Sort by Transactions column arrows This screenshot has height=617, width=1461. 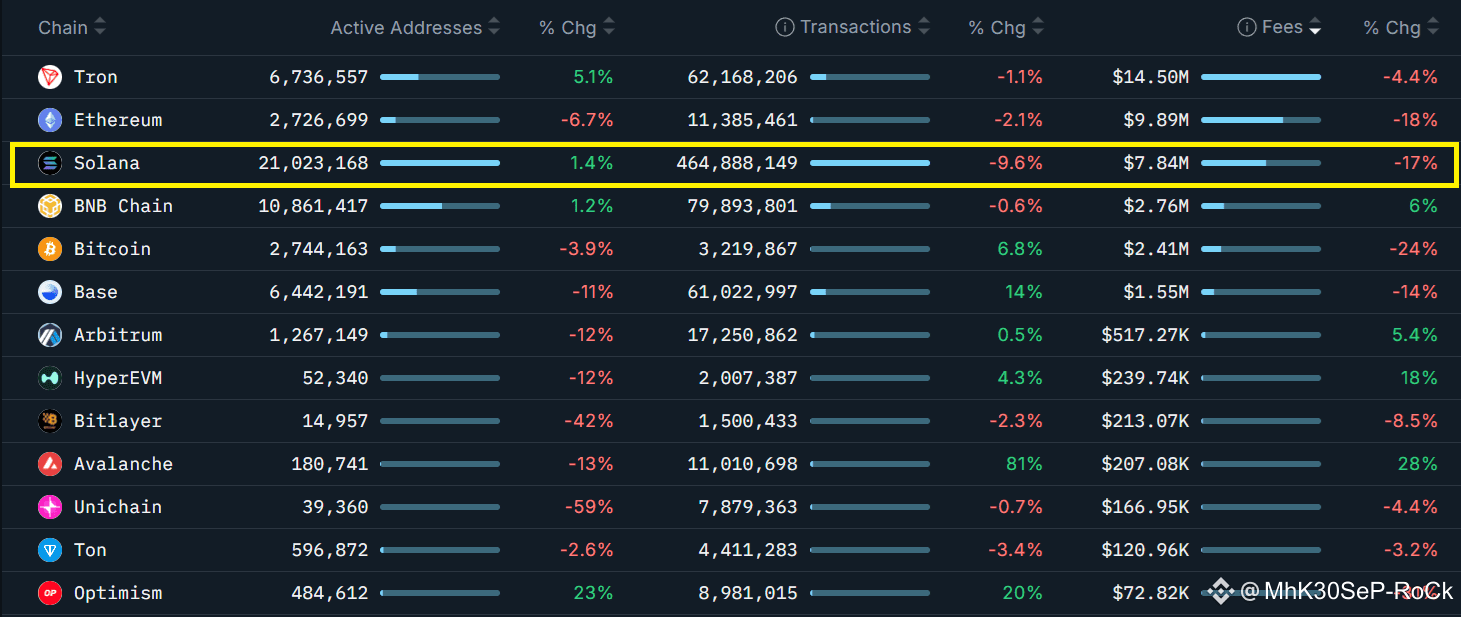point(924,28)
